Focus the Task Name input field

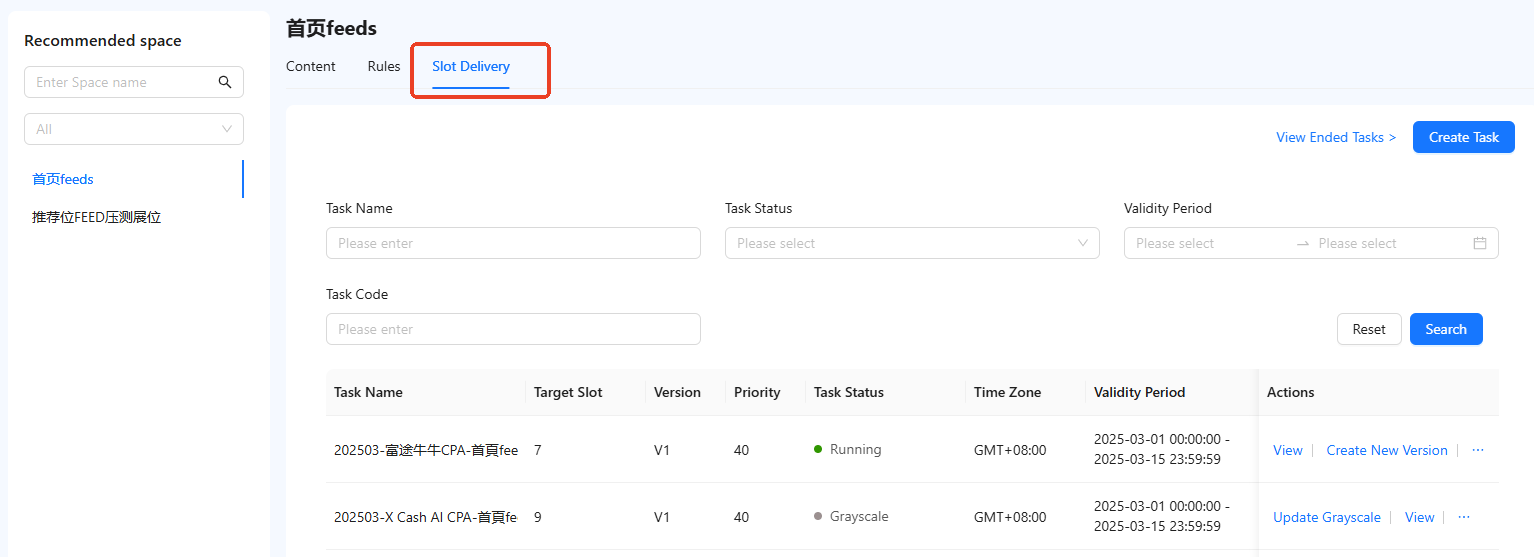click(x=513, y=243)
